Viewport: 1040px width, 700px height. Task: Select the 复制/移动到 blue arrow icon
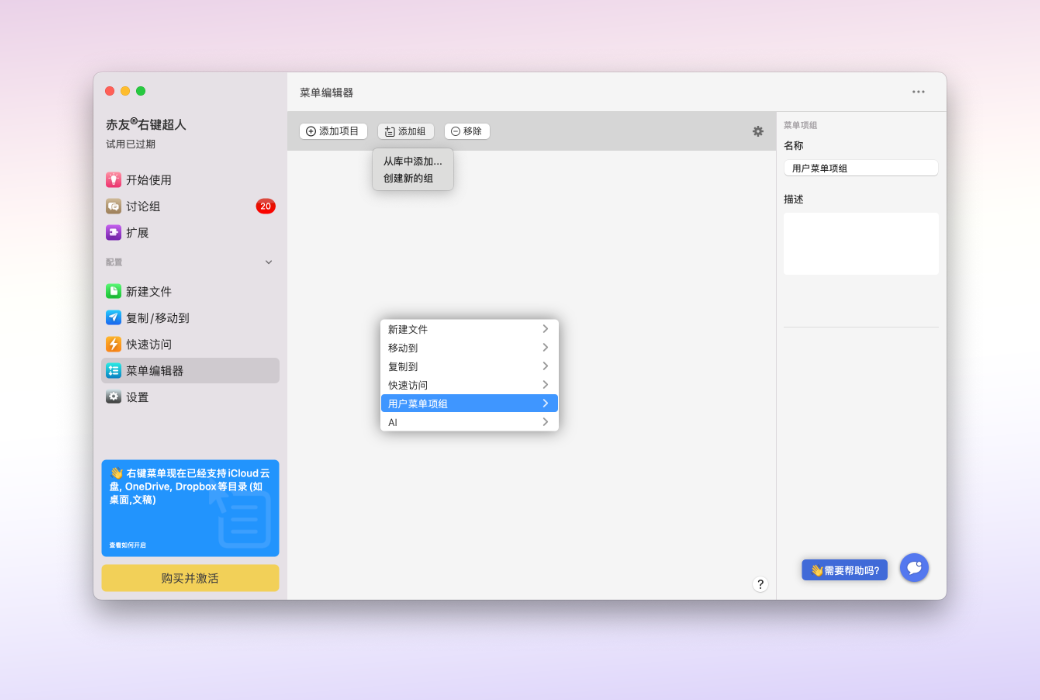113,318
